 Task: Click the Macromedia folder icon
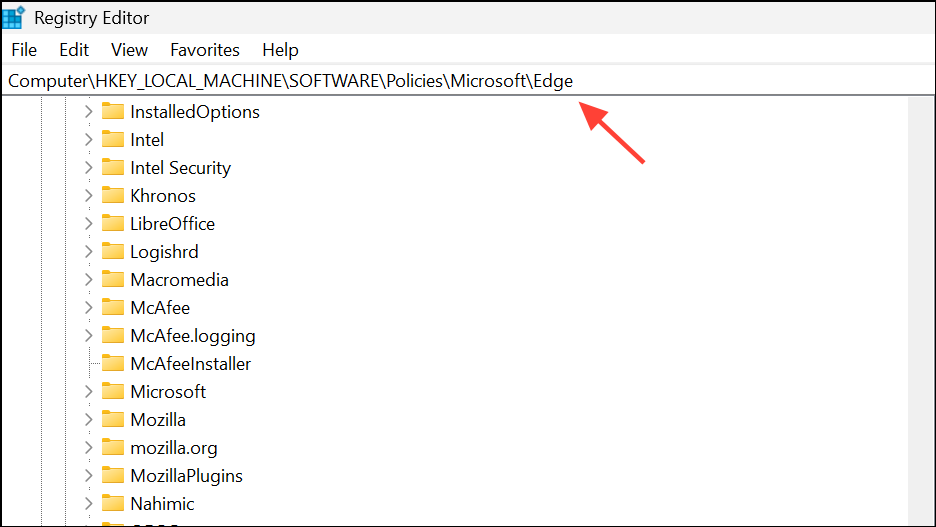point(113,280)
